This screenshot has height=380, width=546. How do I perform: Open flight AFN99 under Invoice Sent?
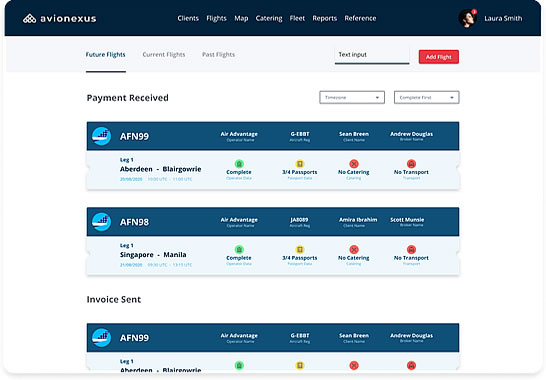(x=134, y=338)
